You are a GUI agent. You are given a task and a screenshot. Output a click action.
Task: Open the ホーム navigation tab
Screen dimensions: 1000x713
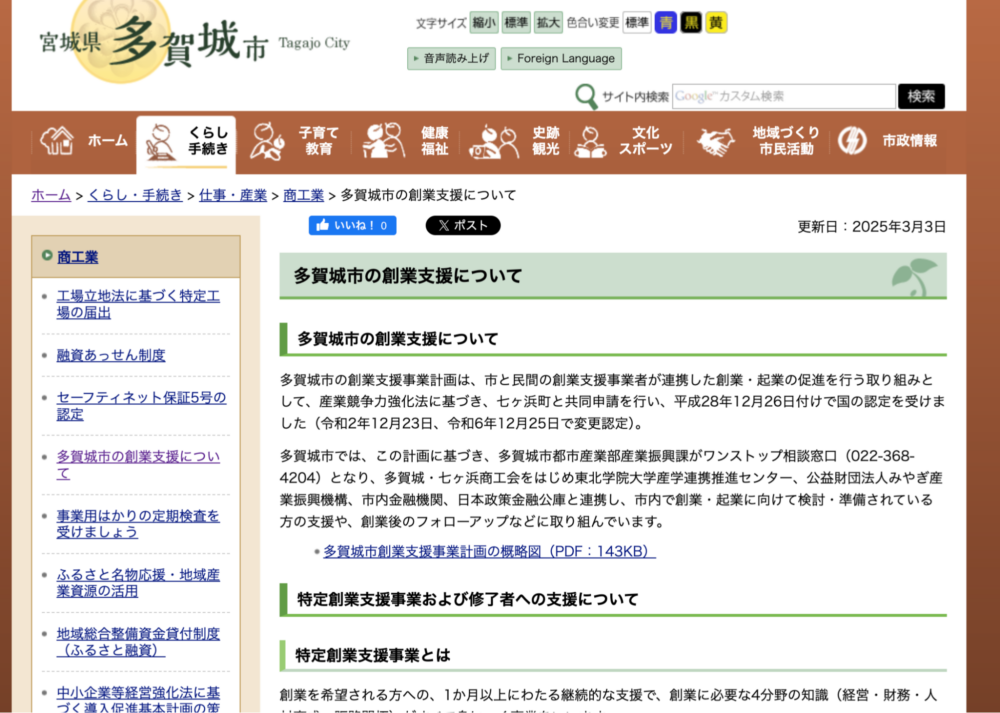84,141
